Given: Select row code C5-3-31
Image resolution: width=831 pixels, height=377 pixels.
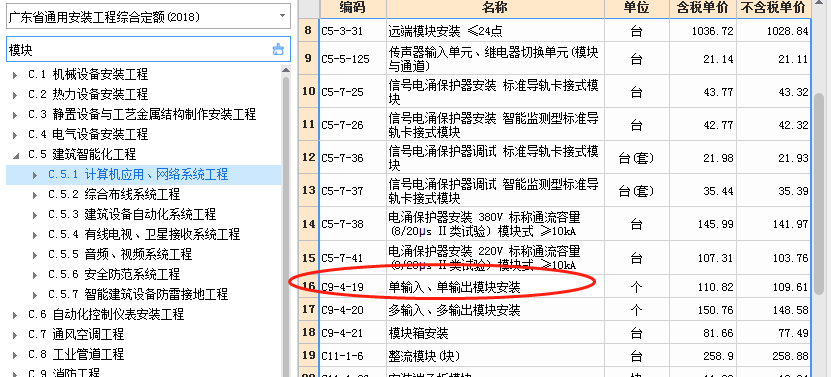Looking at the screenshot, I should (342, 31).
